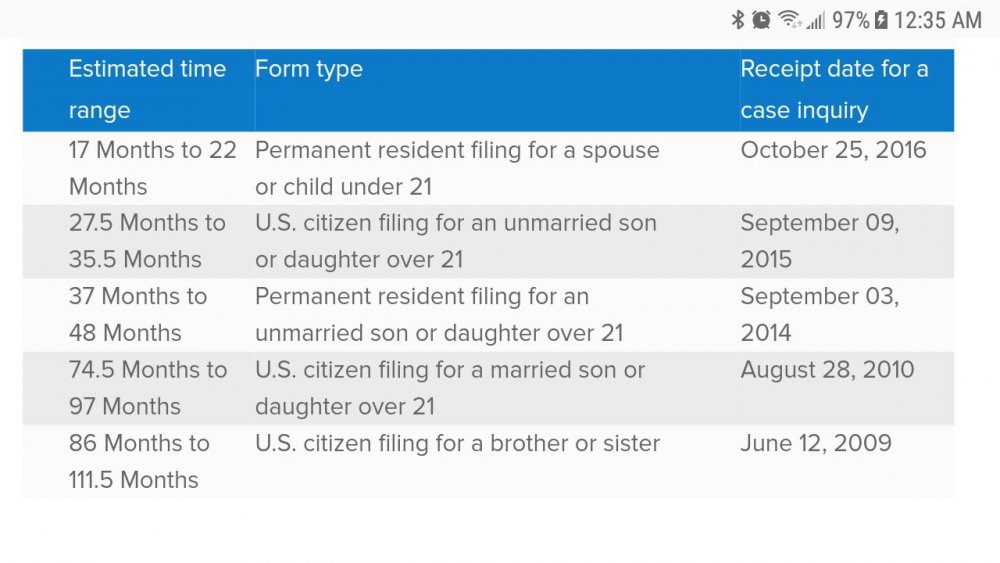
Task: Select the 86 Months to 111.5 Months cell
Action: 139,462
